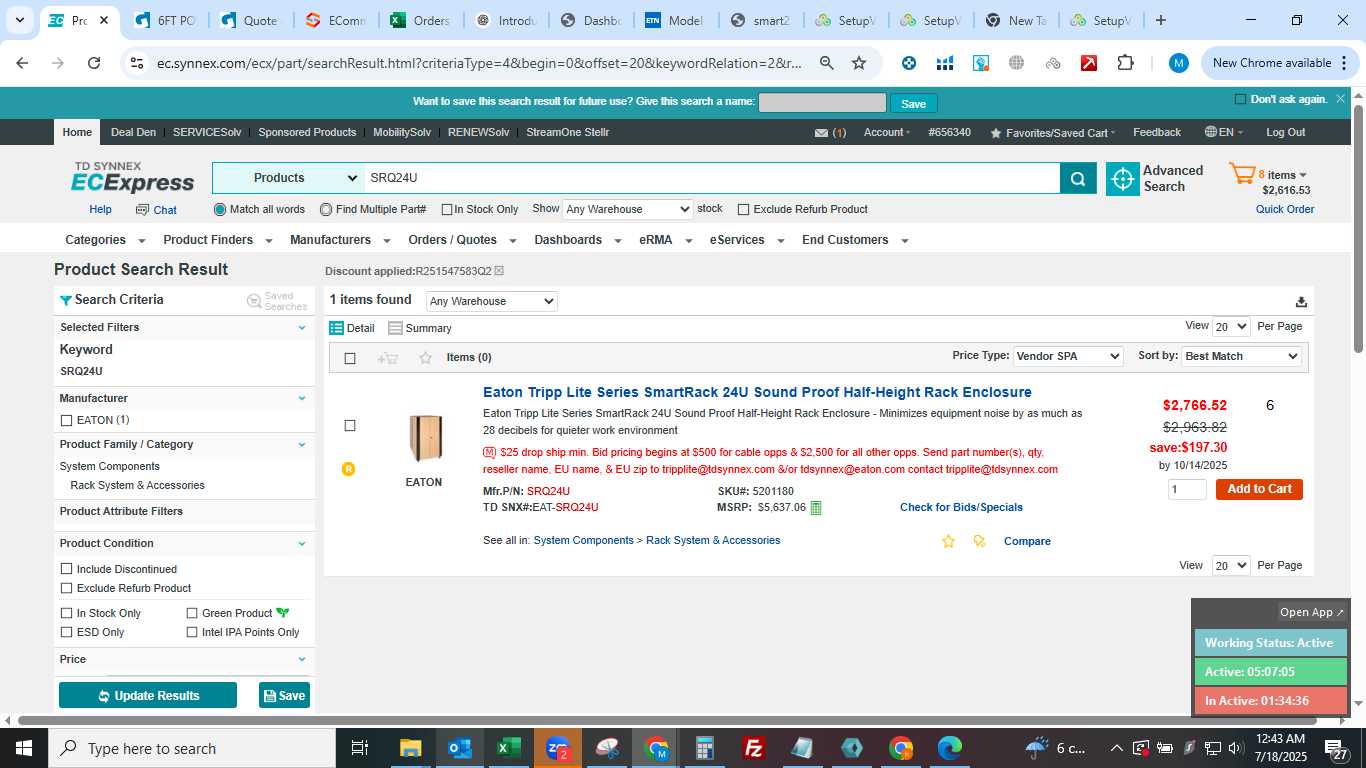Click the export download icon
The image size is (1366, 768).
click(x=1301, y=302)
